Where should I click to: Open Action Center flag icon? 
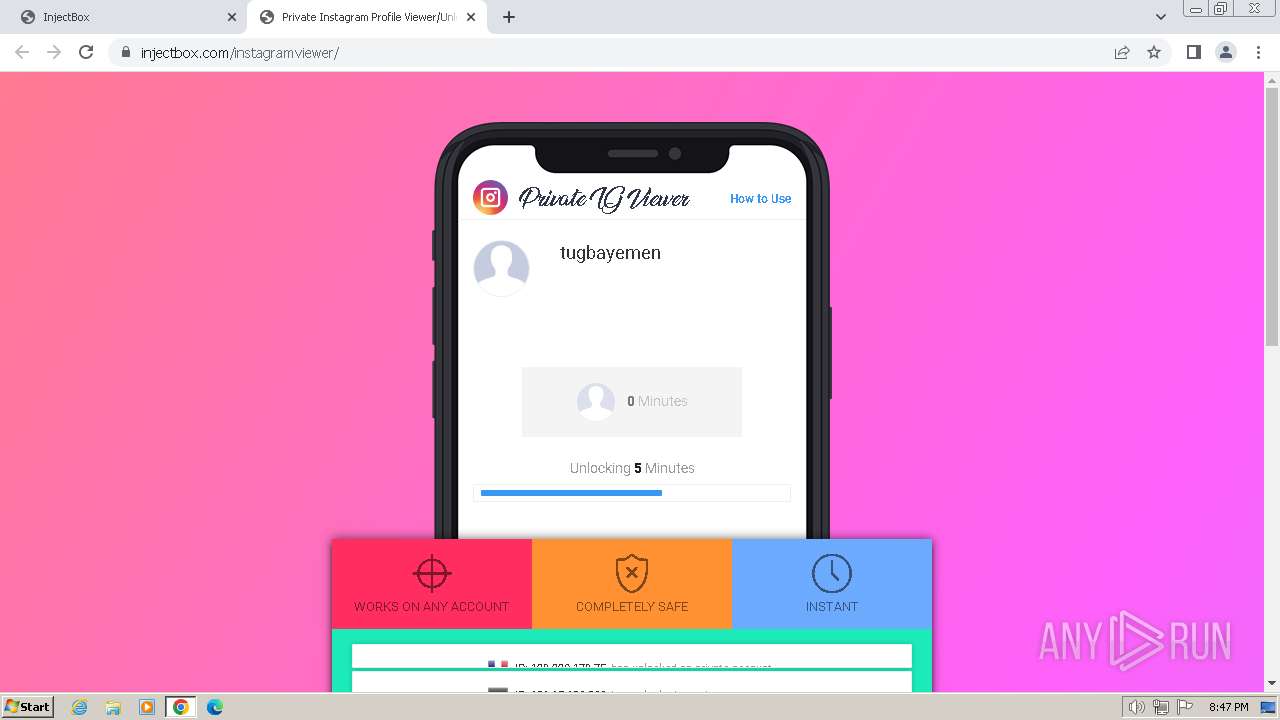point(1185,707)
